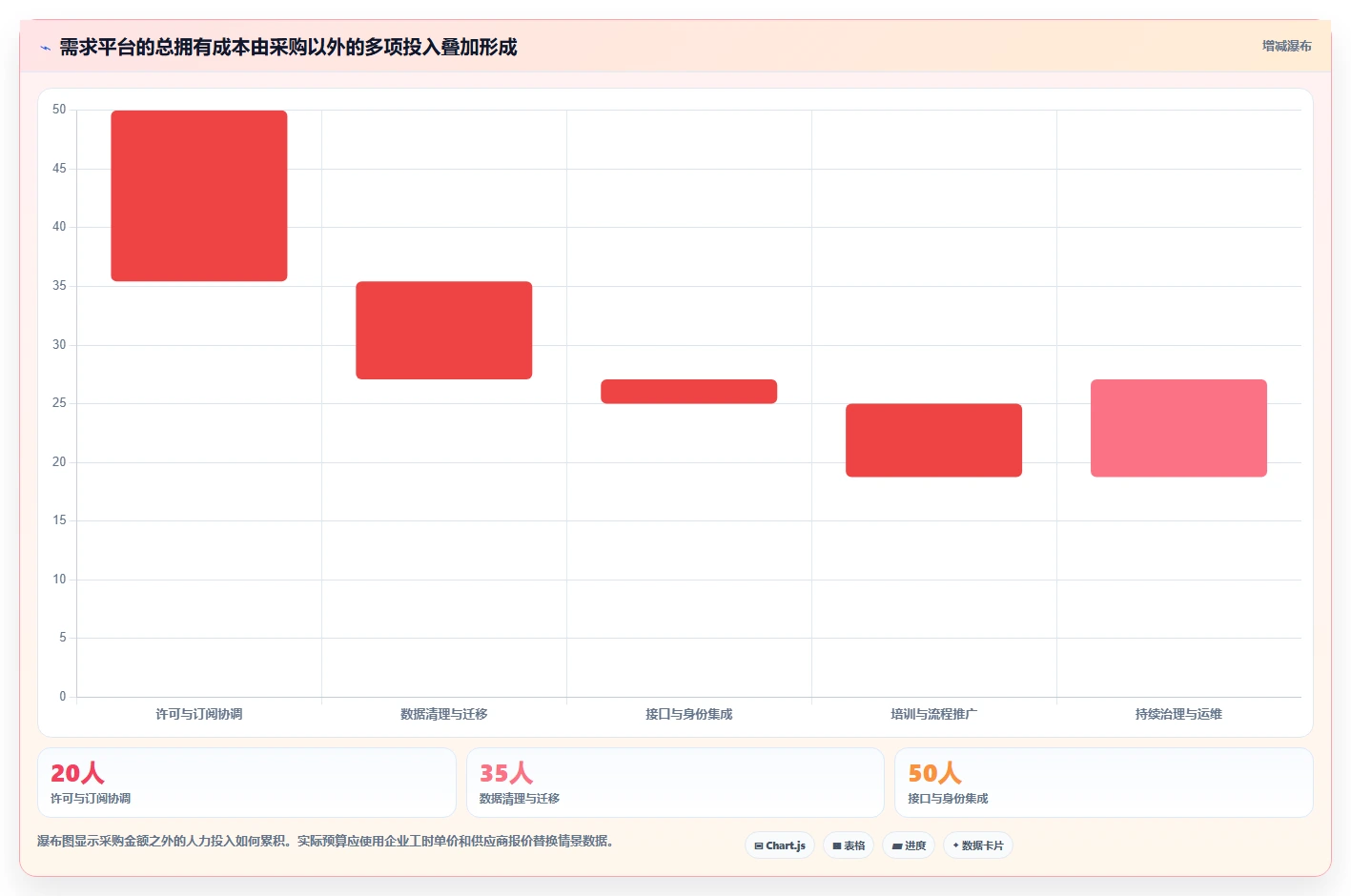Click the 数据清理与迁移 x-axis label

pos(444,714)
